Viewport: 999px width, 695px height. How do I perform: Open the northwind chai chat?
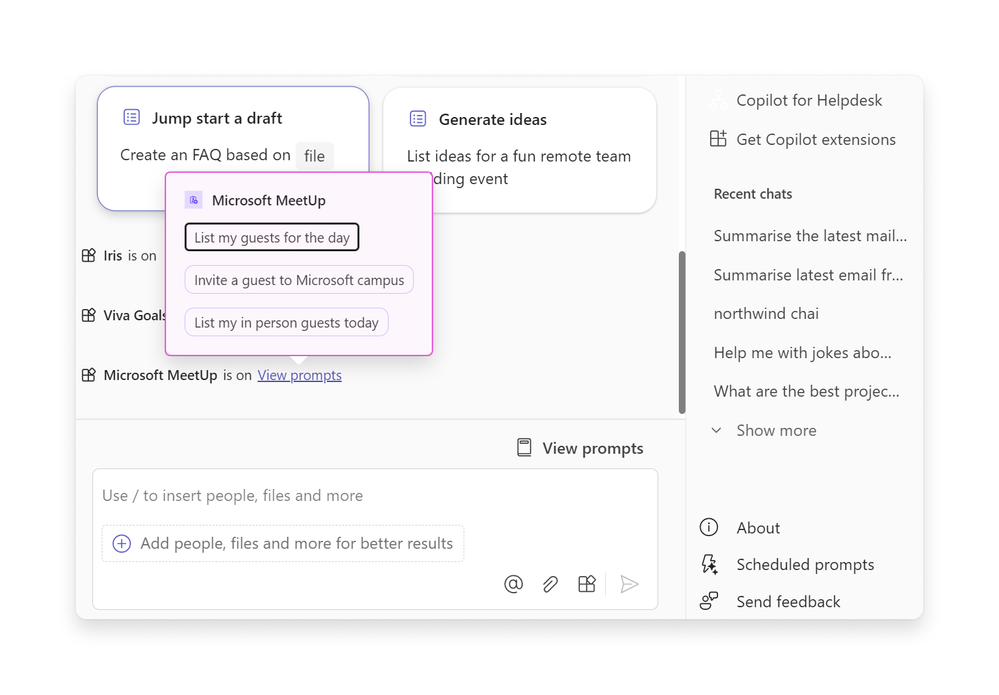click(x=766, y=313)
